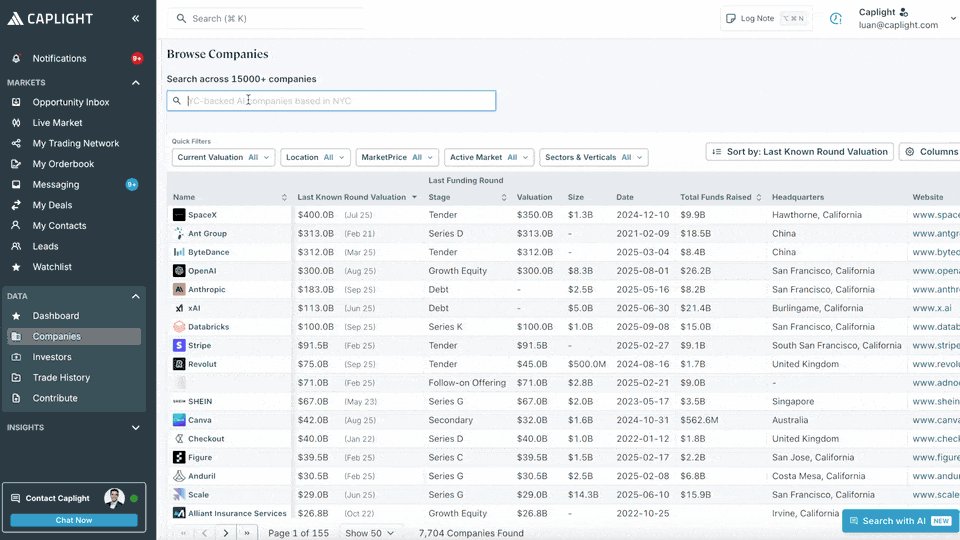
Task: Open the Active Market filter dropdown
Action: (489, 157)
